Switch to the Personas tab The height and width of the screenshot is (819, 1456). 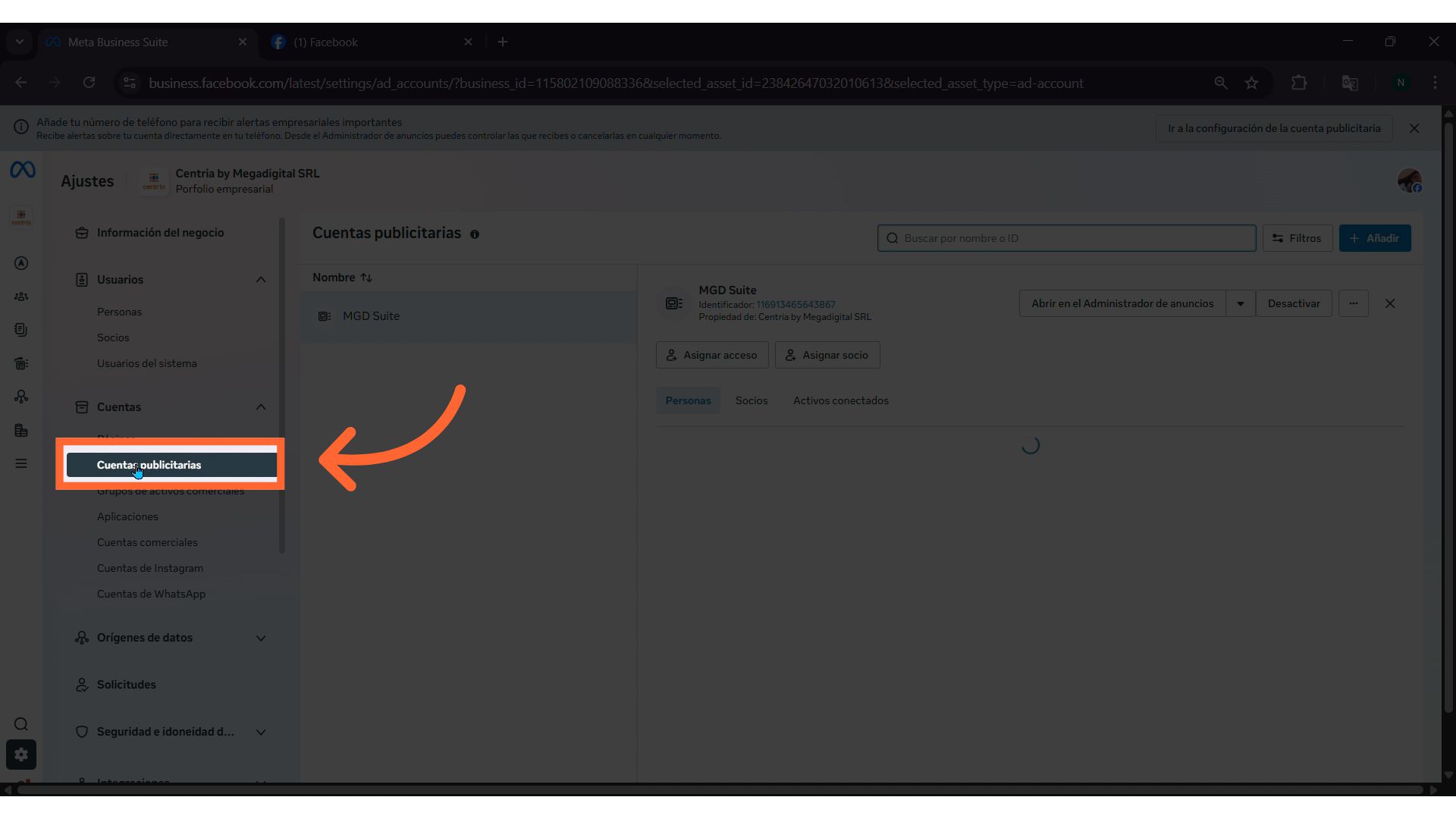[688, 400]
